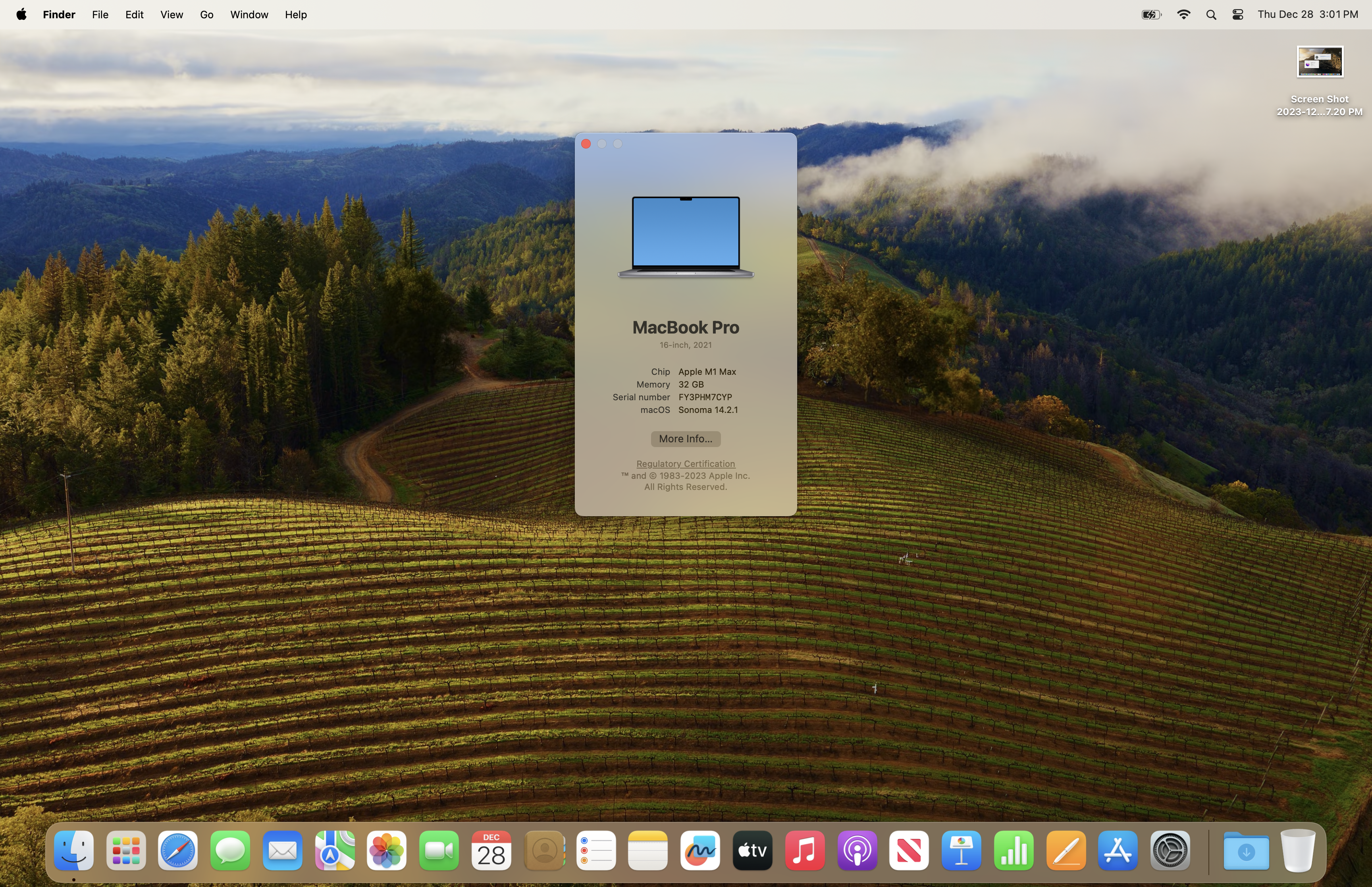Open the View menu
1372x887 pixels.
pos(171,14)
